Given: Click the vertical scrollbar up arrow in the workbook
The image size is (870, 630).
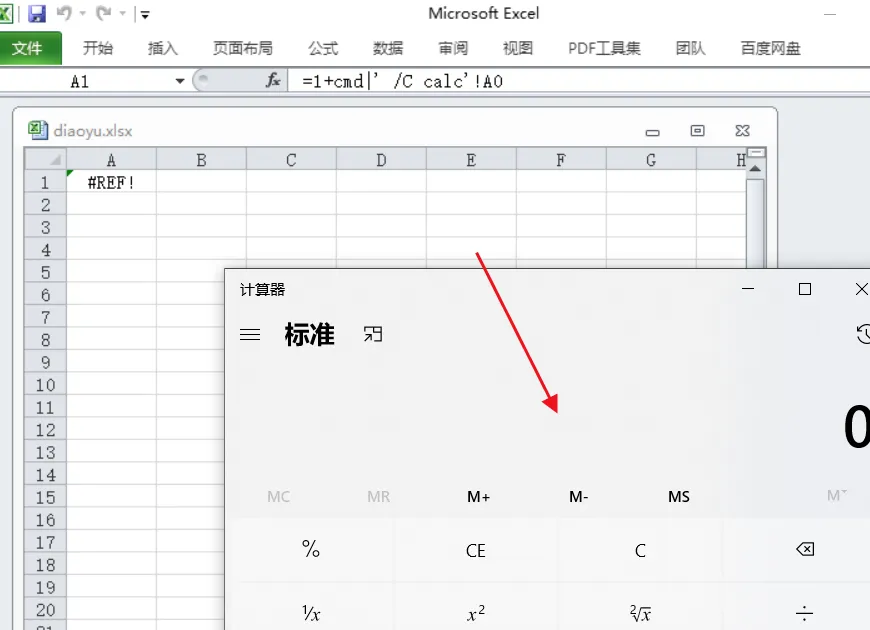Looking at the screenshot, I should [755, 168].
